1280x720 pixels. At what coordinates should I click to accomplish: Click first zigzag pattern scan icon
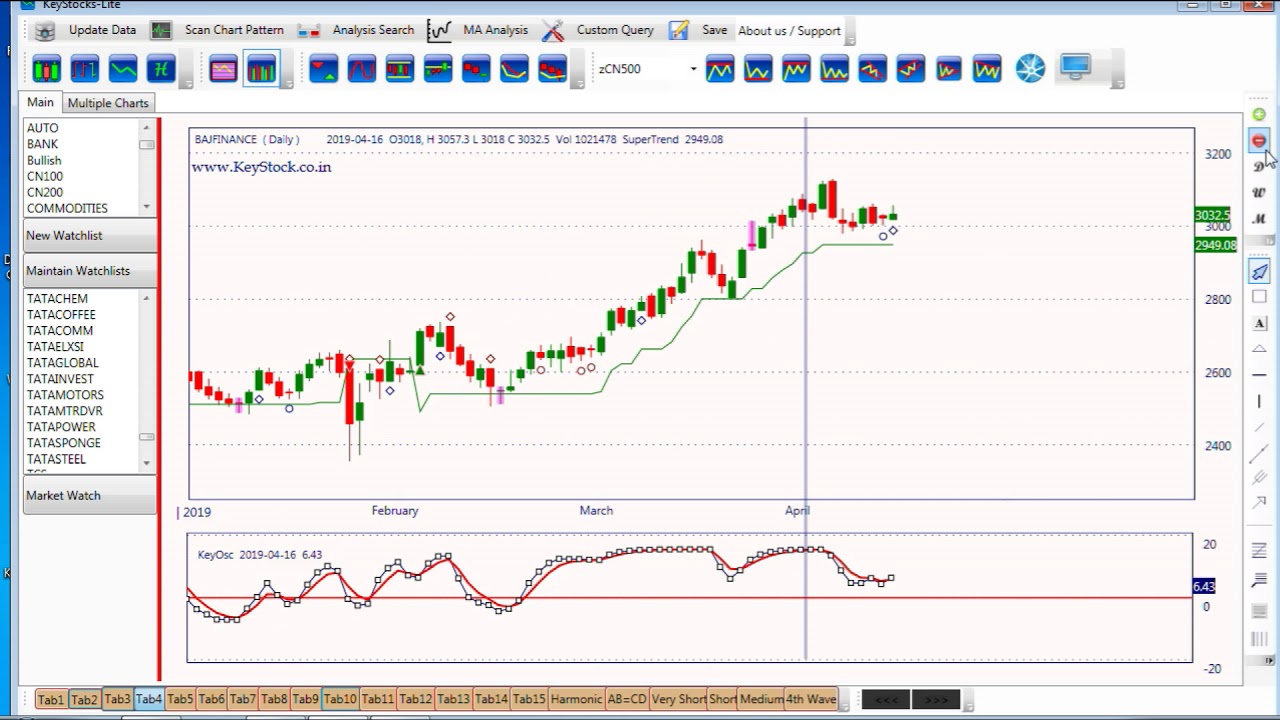(x=720, y=69)
